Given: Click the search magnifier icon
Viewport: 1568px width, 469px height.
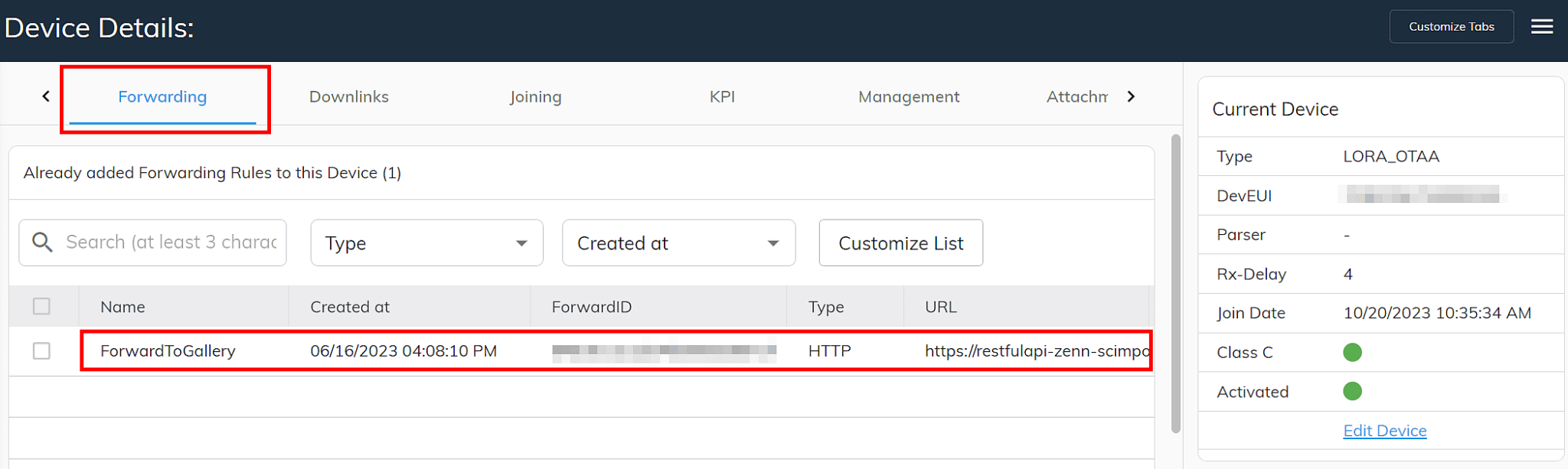Looking at the screenshot, I should point(42,243).
